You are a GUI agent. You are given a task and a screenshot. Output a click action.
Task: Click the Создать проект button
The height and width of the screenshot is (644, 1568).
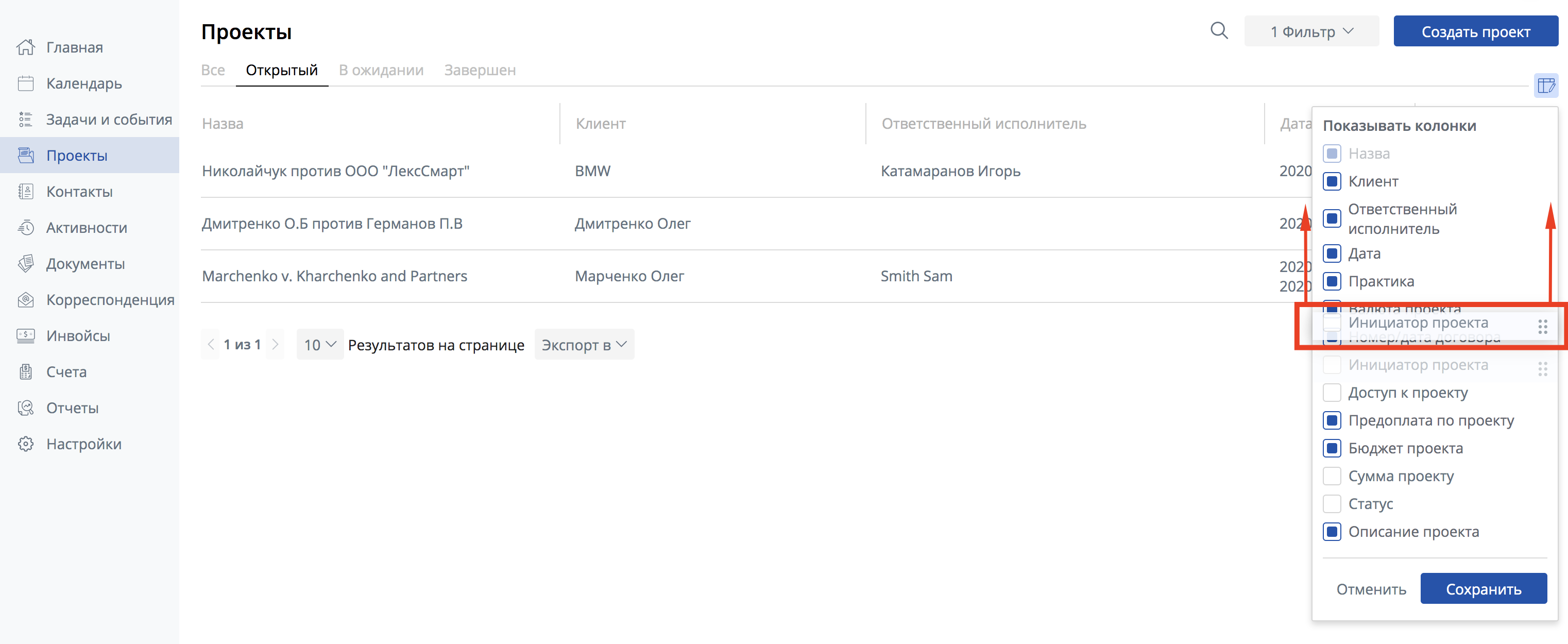(1475, 31)
